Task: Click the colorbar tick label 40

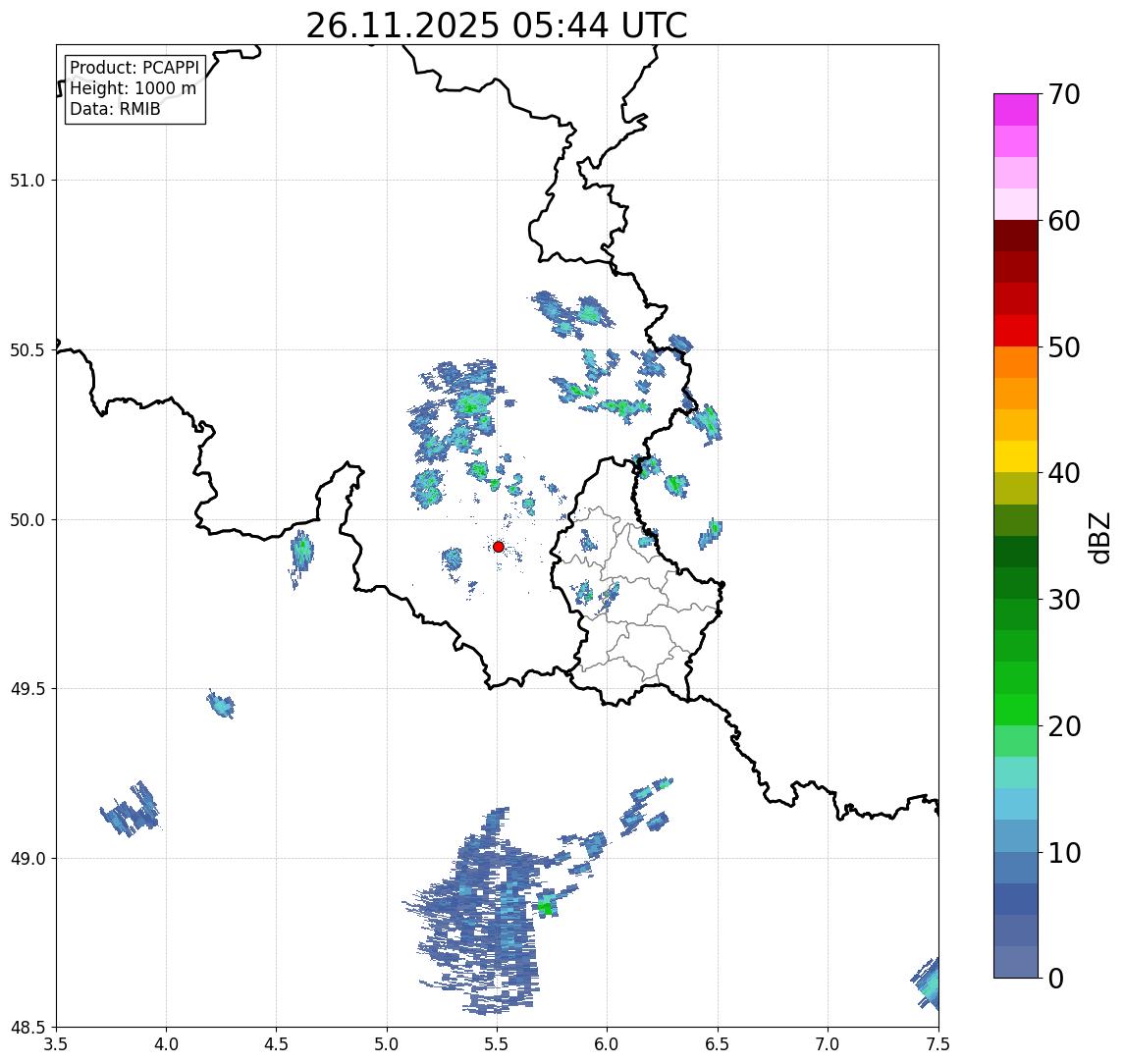Action: point(1064,473)
